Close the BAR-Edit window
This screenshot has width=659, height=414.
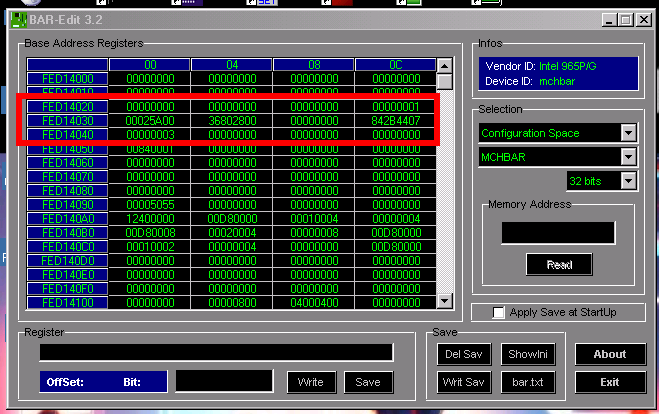643,20
